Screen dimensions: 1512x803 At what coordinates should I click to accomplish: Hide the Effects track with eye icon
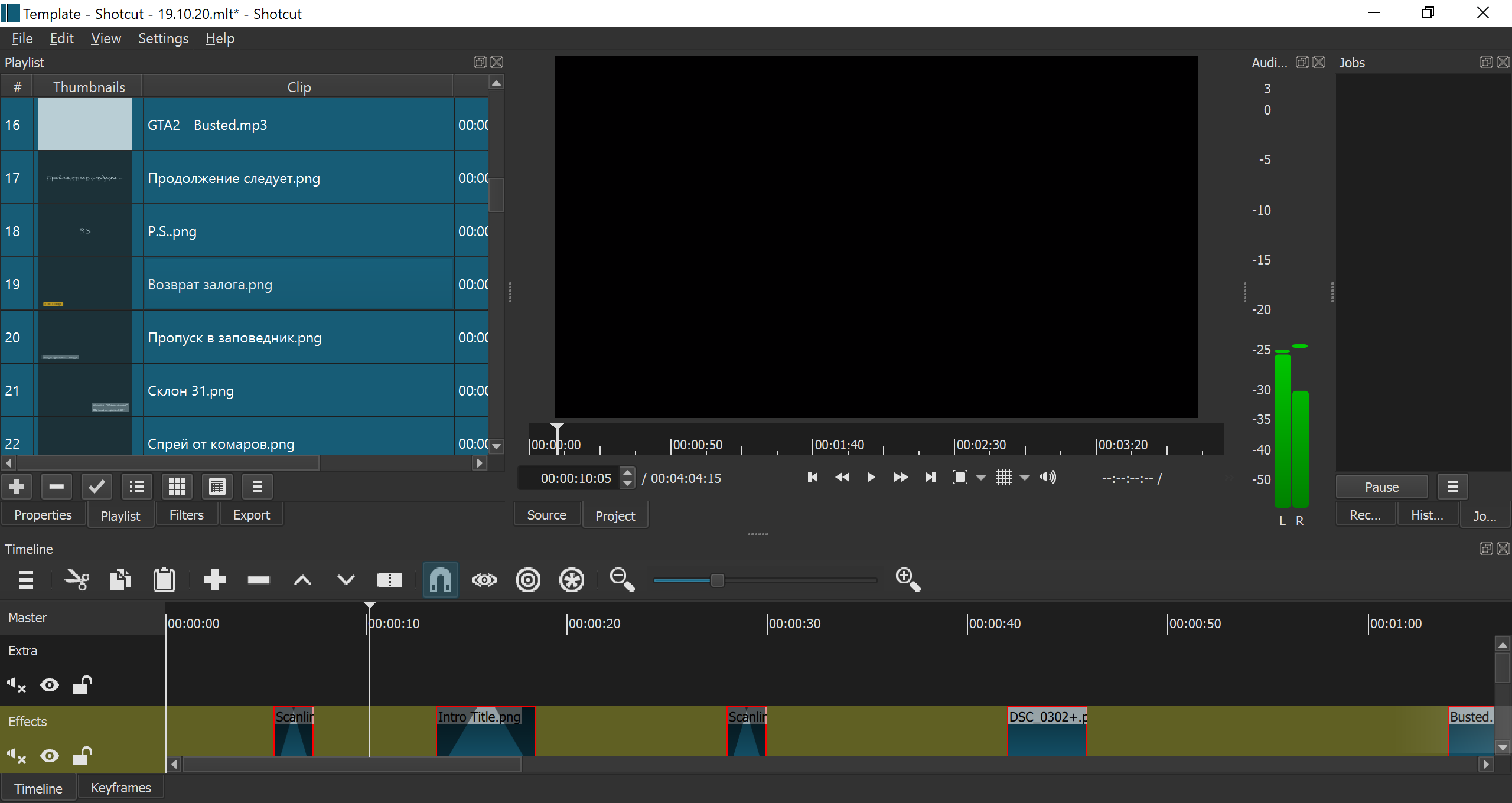point(50,756)
